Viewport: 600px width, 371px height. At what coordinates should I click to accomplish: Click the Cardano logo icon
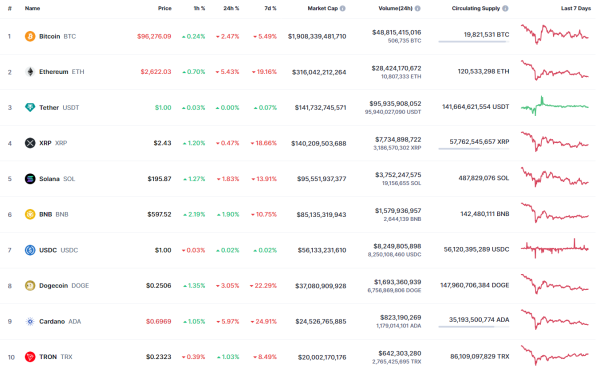coord(30,321)
